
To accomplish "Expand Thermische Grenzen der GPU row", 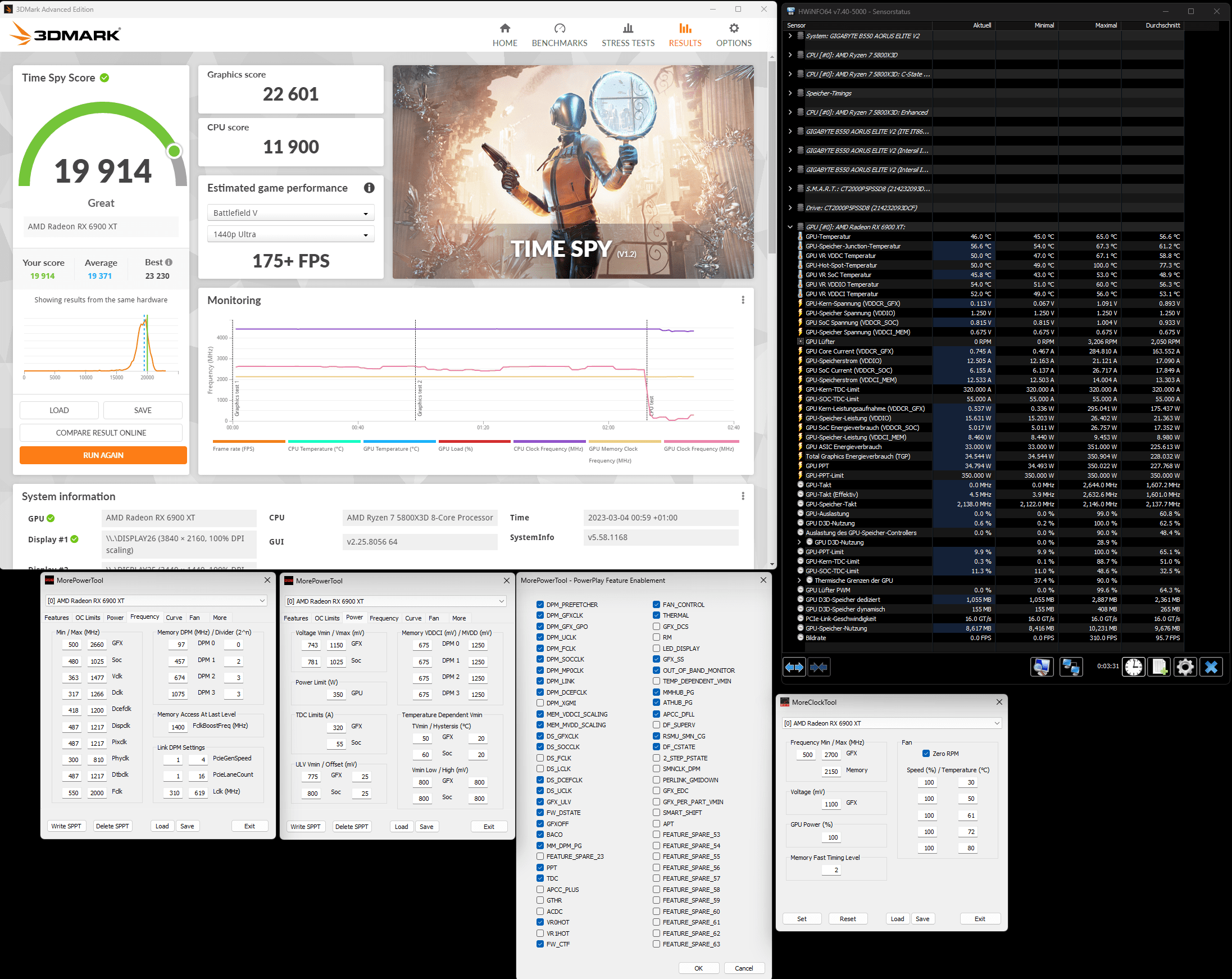I will [799, 581].
